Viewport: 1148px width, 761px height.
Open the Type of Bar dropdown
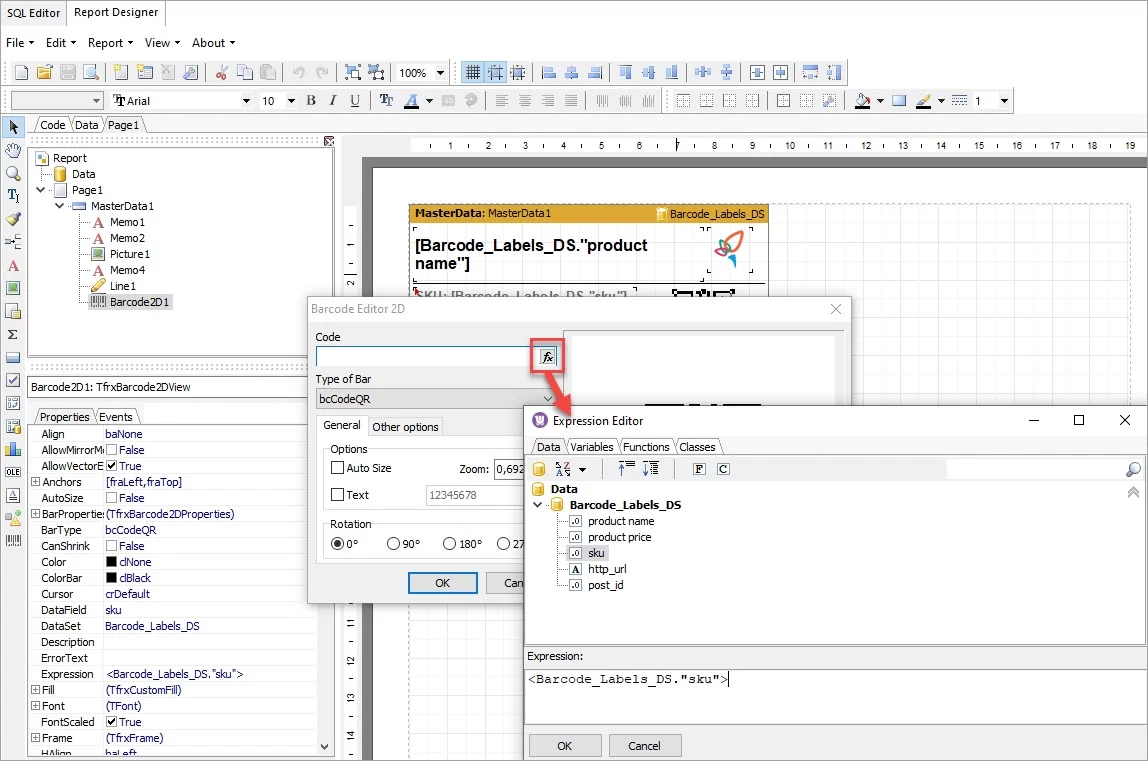point(547,398)
